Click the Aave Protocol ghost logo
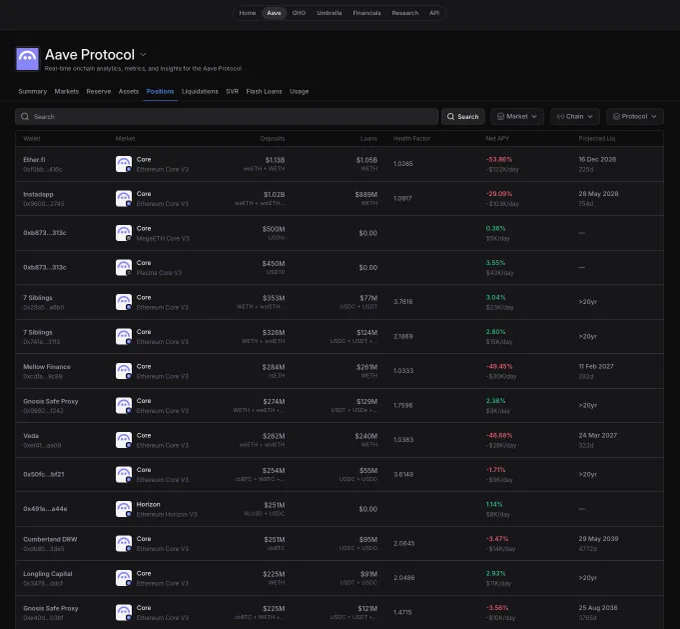The image size is (680, 629). 27,58
